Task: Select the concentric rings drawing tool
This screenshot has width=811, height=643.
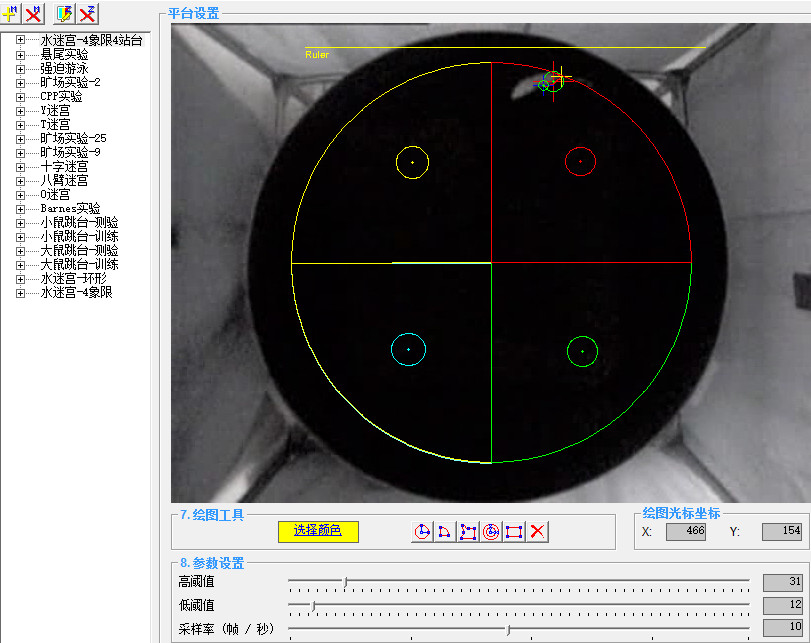Action: [491, 531]
